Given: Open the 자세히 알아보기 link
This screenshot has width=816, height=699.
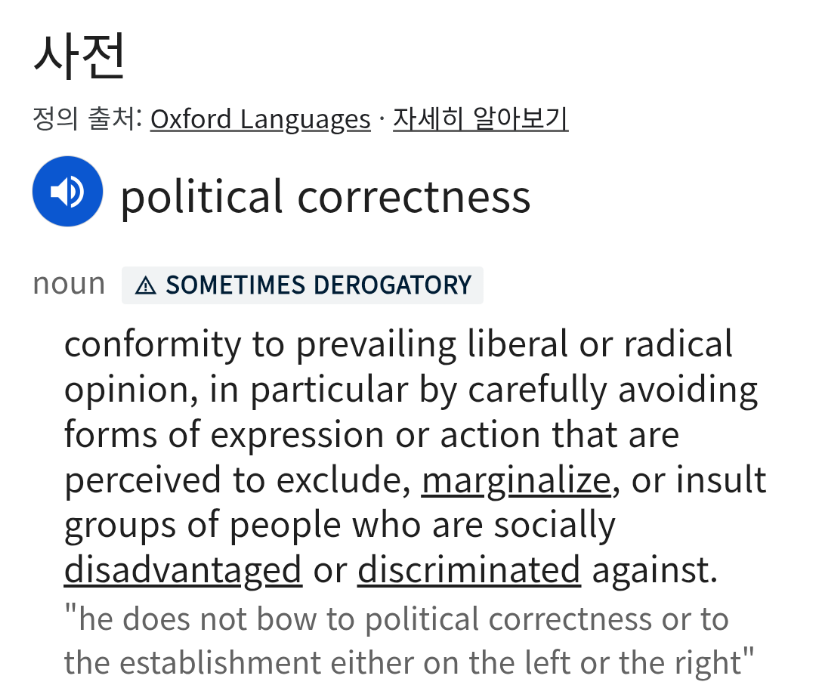Looking at the screenshot, I should [480, 119].
